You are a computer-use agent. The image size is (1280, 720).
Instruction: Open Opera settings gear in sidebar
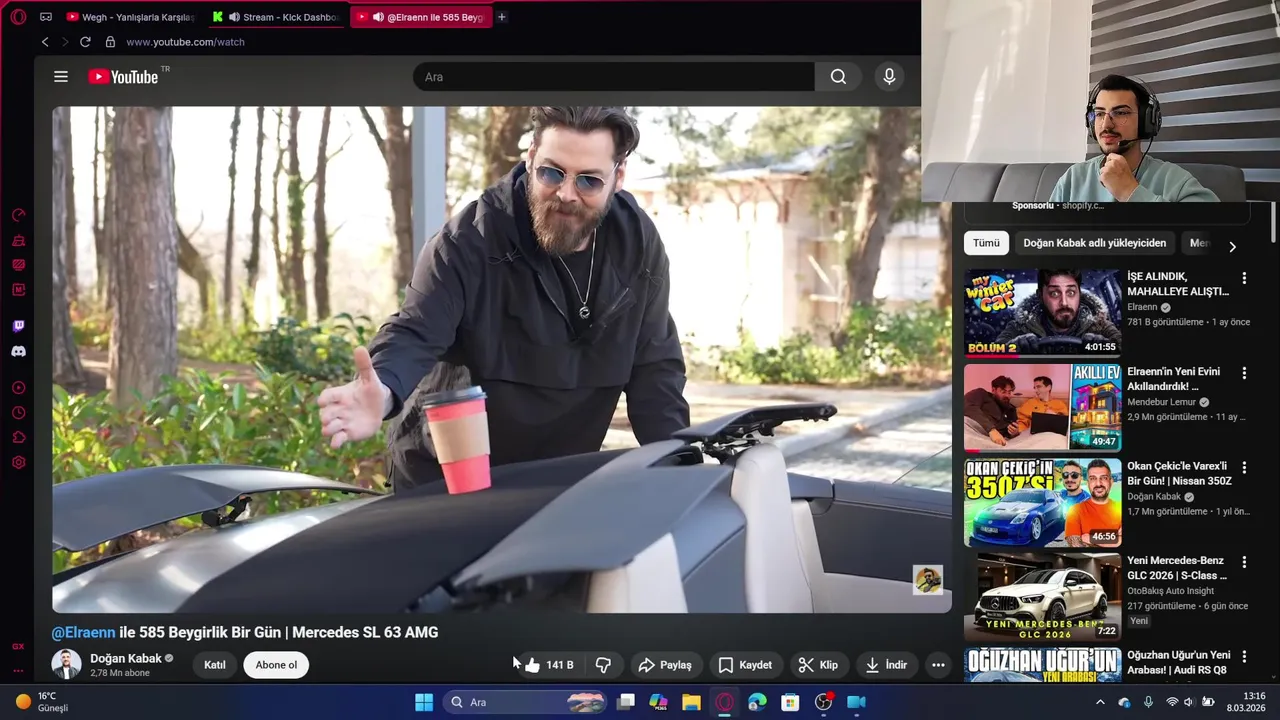pos(18,463)
